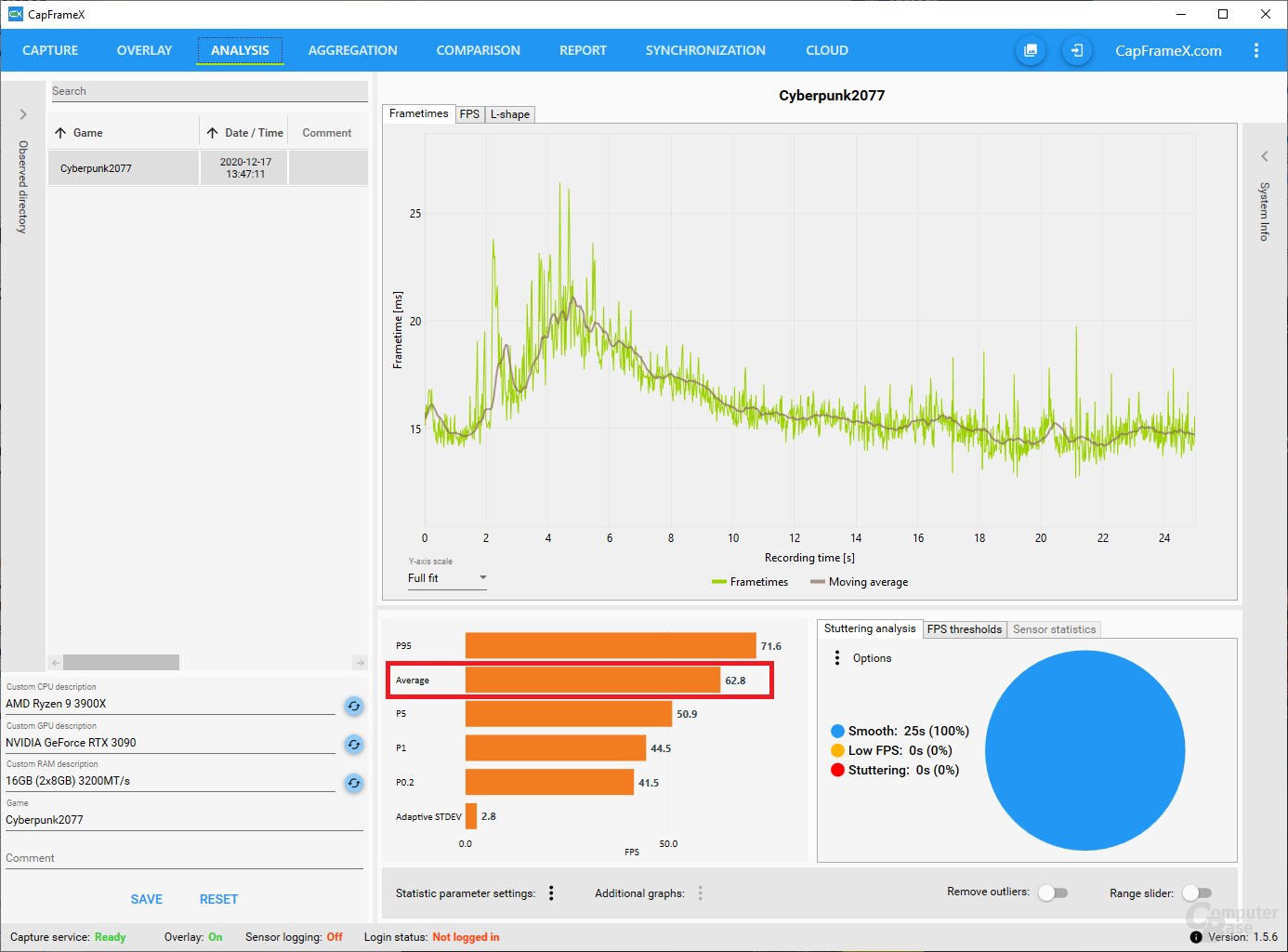1288x952 pixels.
Task: Enable the Range slider switch
Action: (x=1196, y=892)
